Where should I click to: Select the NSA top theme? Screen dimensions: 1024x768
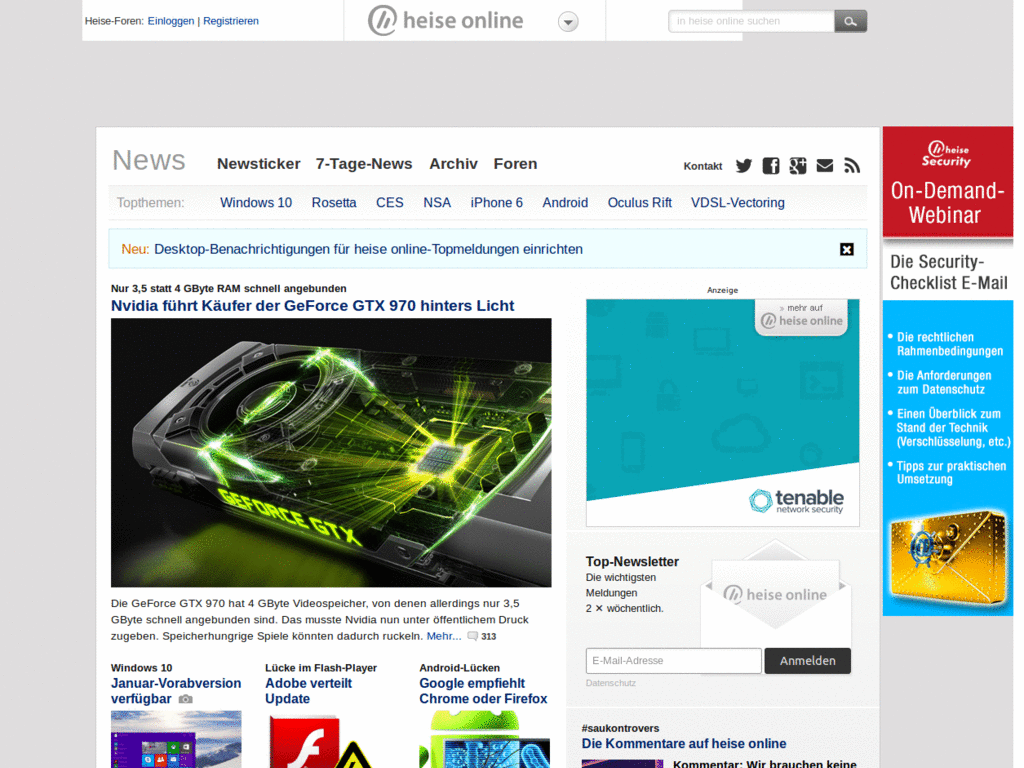click(437, 202)
